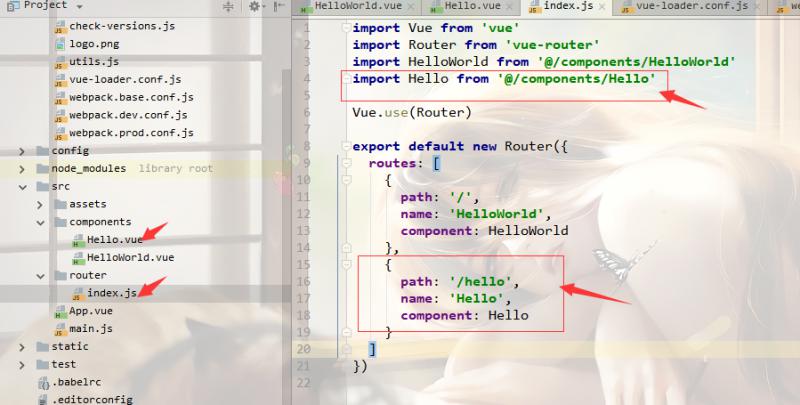This screenshot has height=405, width=800.
Task: Expand the test folder arrow
Action: (x=22, y=365)
